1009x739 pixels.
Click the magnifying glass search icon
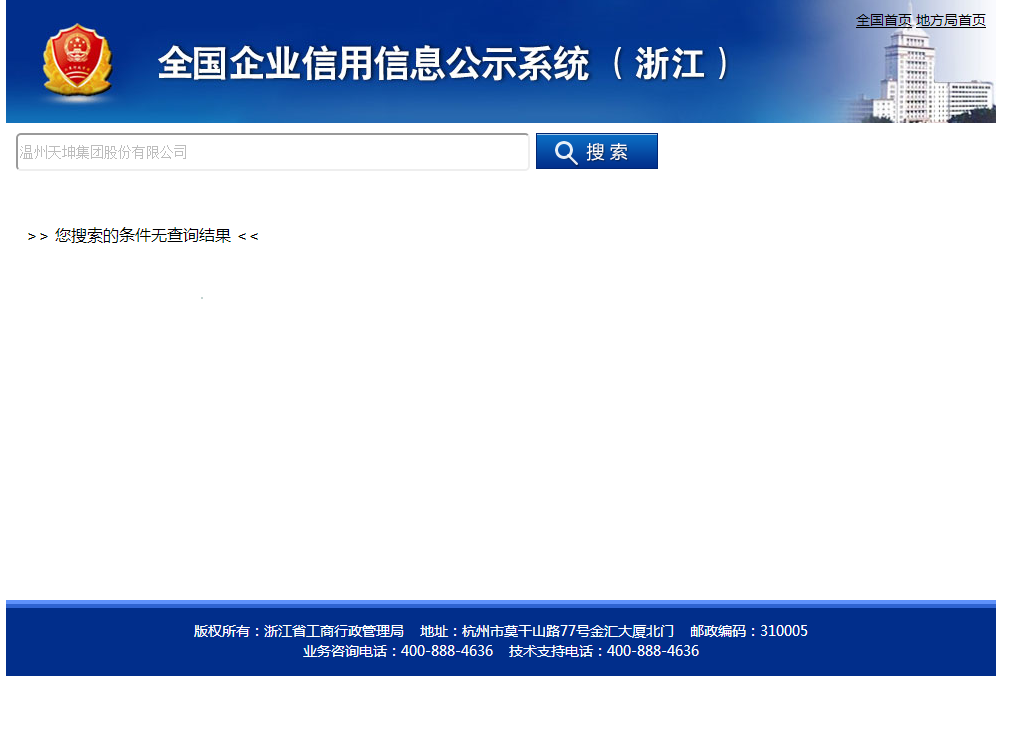566,152
